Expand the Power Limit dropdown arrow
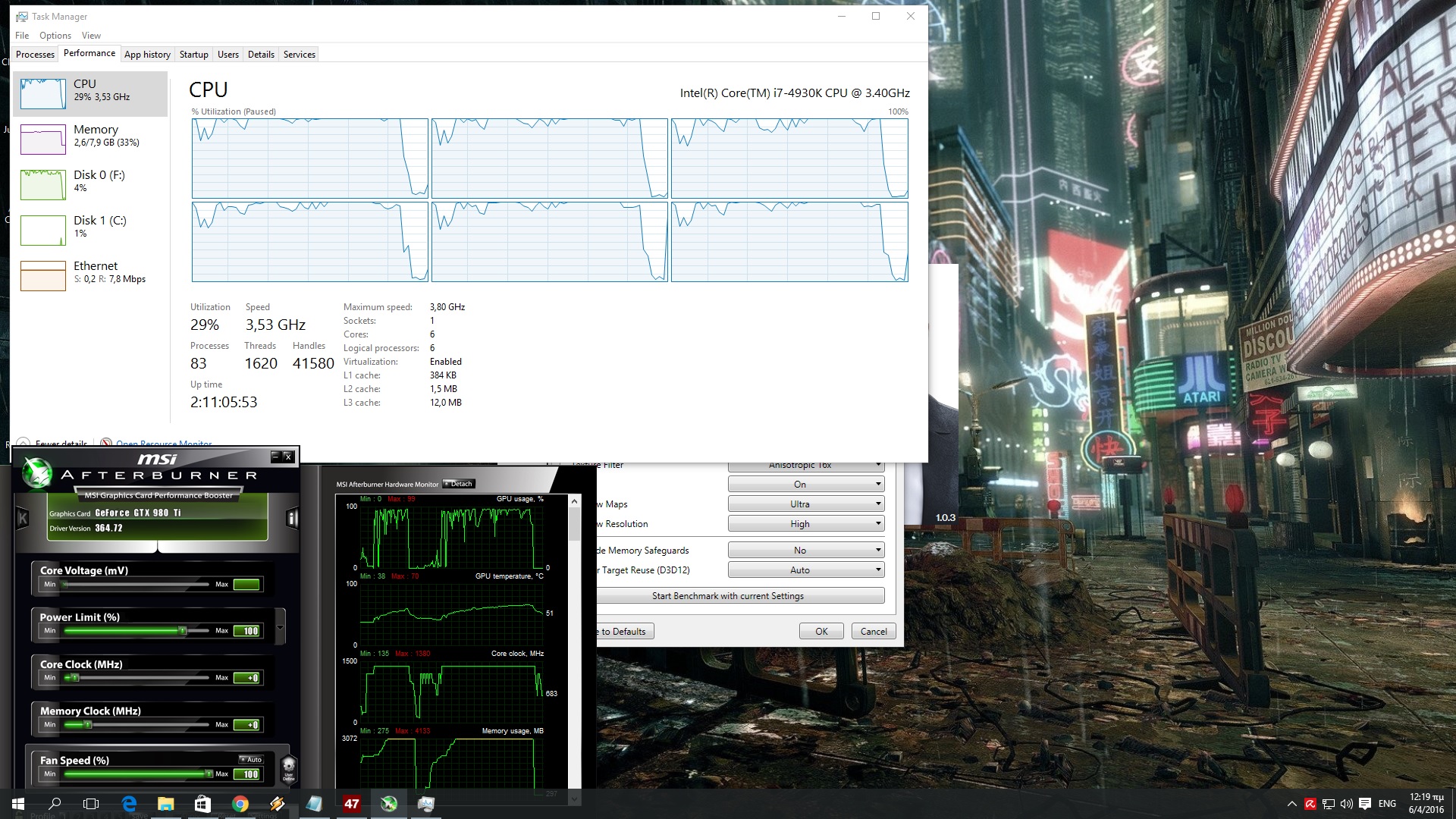This screenshot has width=1456, height=819. [x=281, y=627]
